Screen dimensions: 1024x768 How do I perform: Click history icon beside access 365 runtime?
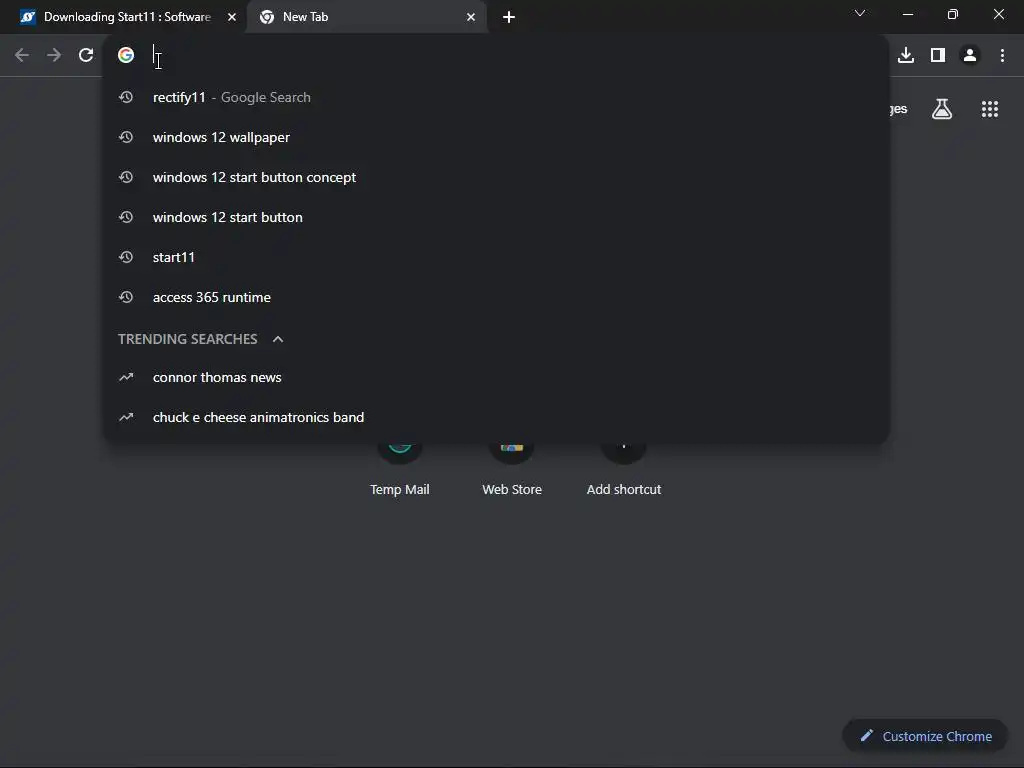126,297
